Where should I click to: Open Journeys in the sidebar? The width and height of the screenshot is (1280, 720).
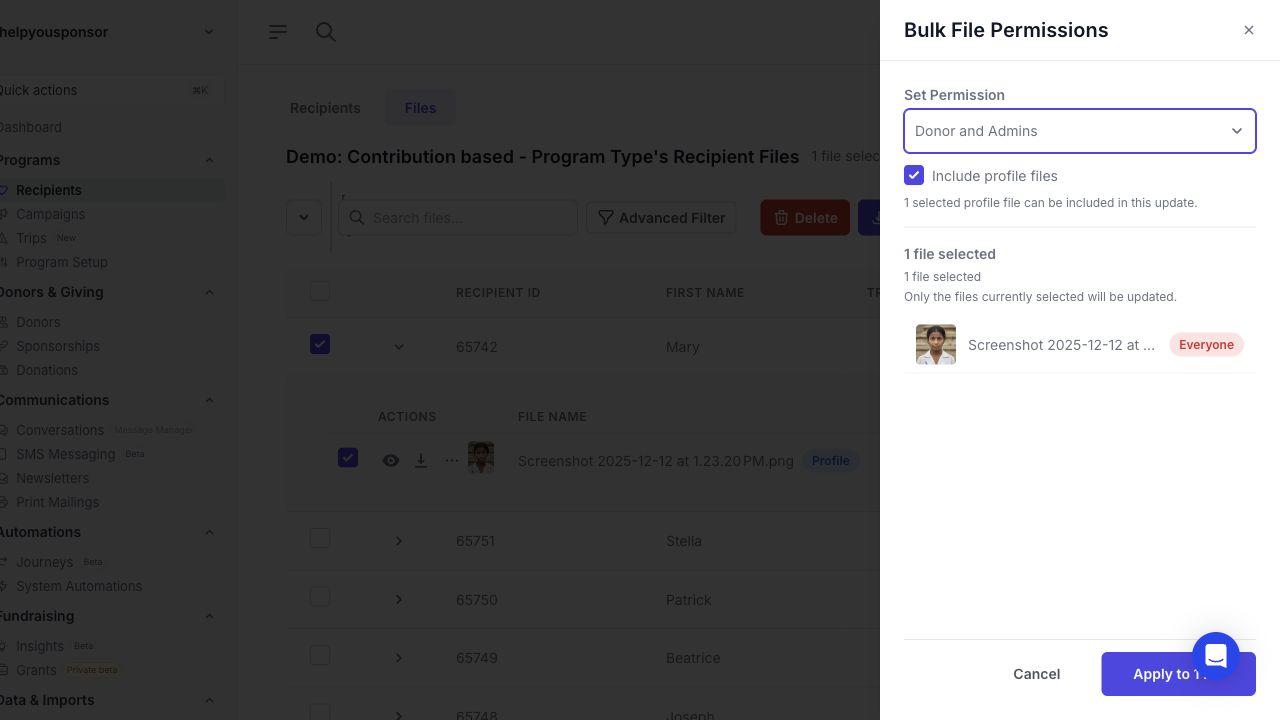pyautogui.click(x=44, y=562)
